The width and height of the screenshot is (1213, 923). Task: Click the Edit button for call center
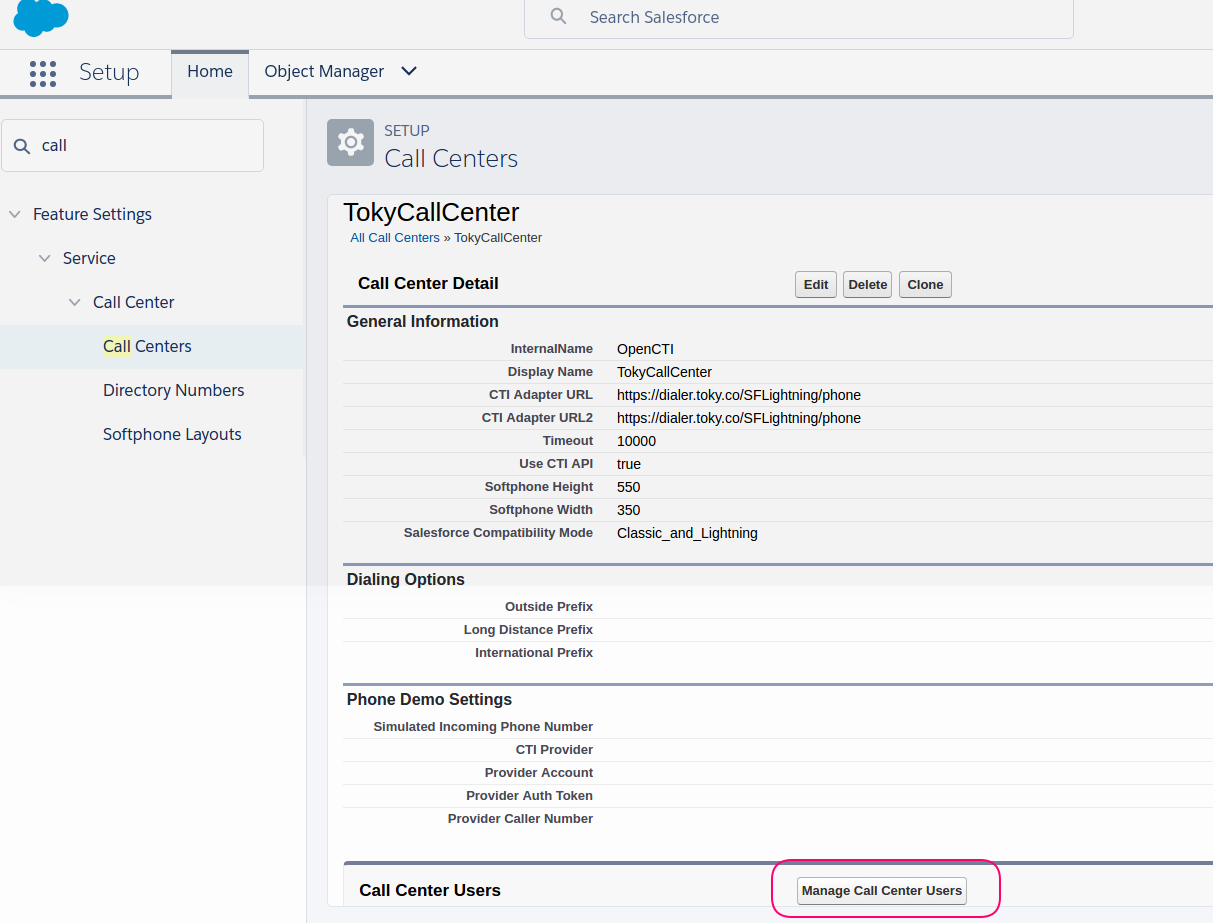[x=816, y=285]
